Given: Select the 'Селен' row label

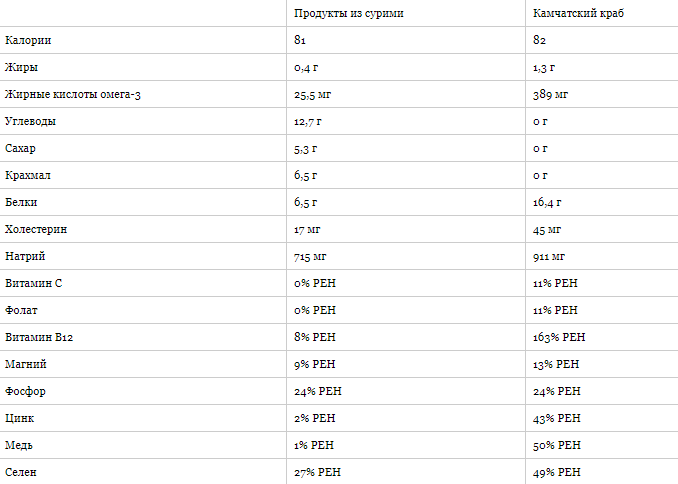Looking at the screenshot, I should [21, 472].
